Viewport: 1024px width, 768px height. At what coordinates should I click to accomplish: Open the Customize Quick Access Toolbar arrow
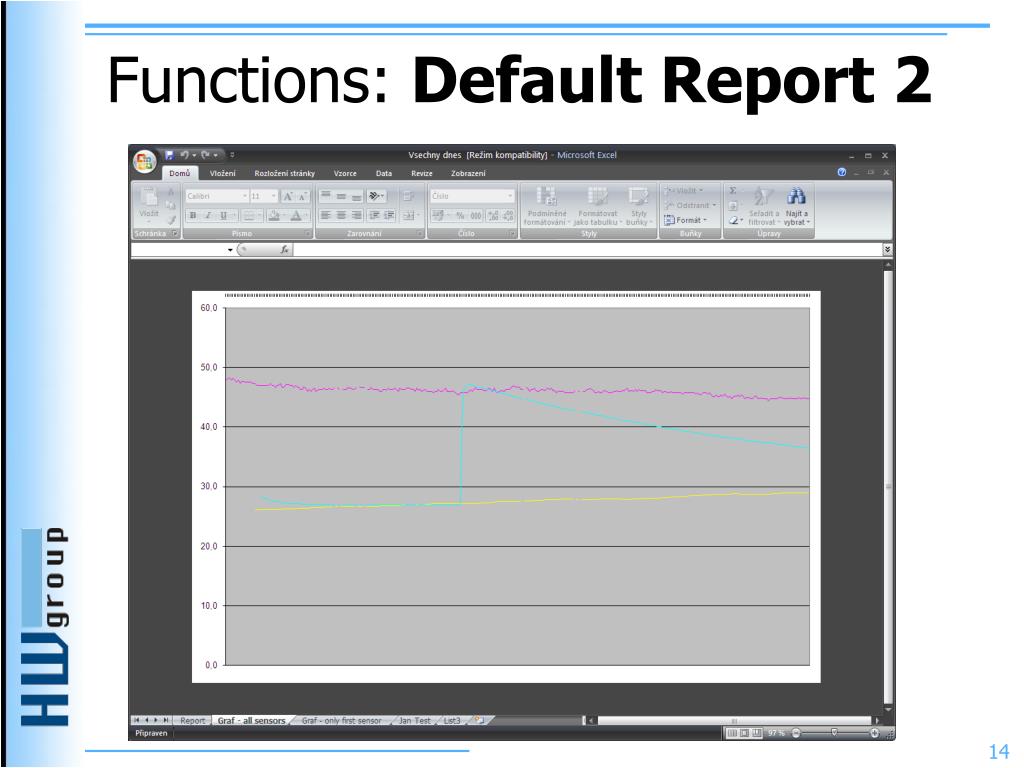point(232,155)
